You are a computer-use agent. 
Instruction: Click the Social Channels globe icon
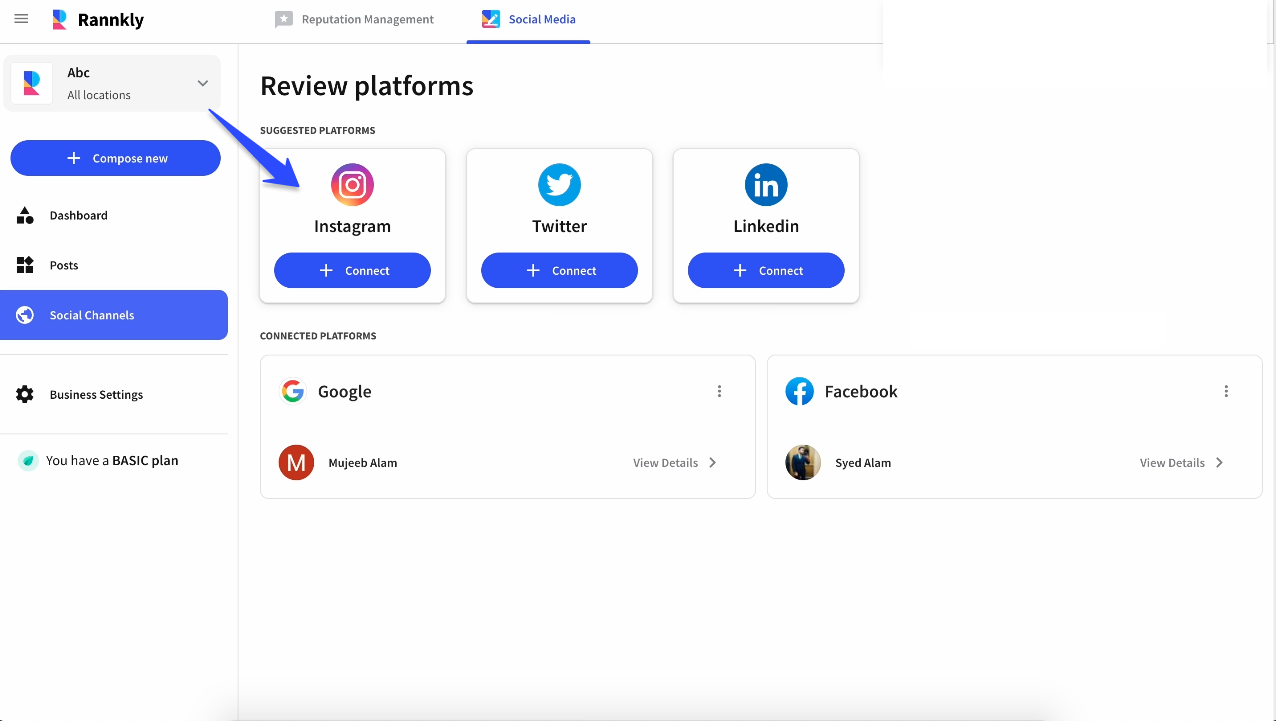(x=25, y=315)
